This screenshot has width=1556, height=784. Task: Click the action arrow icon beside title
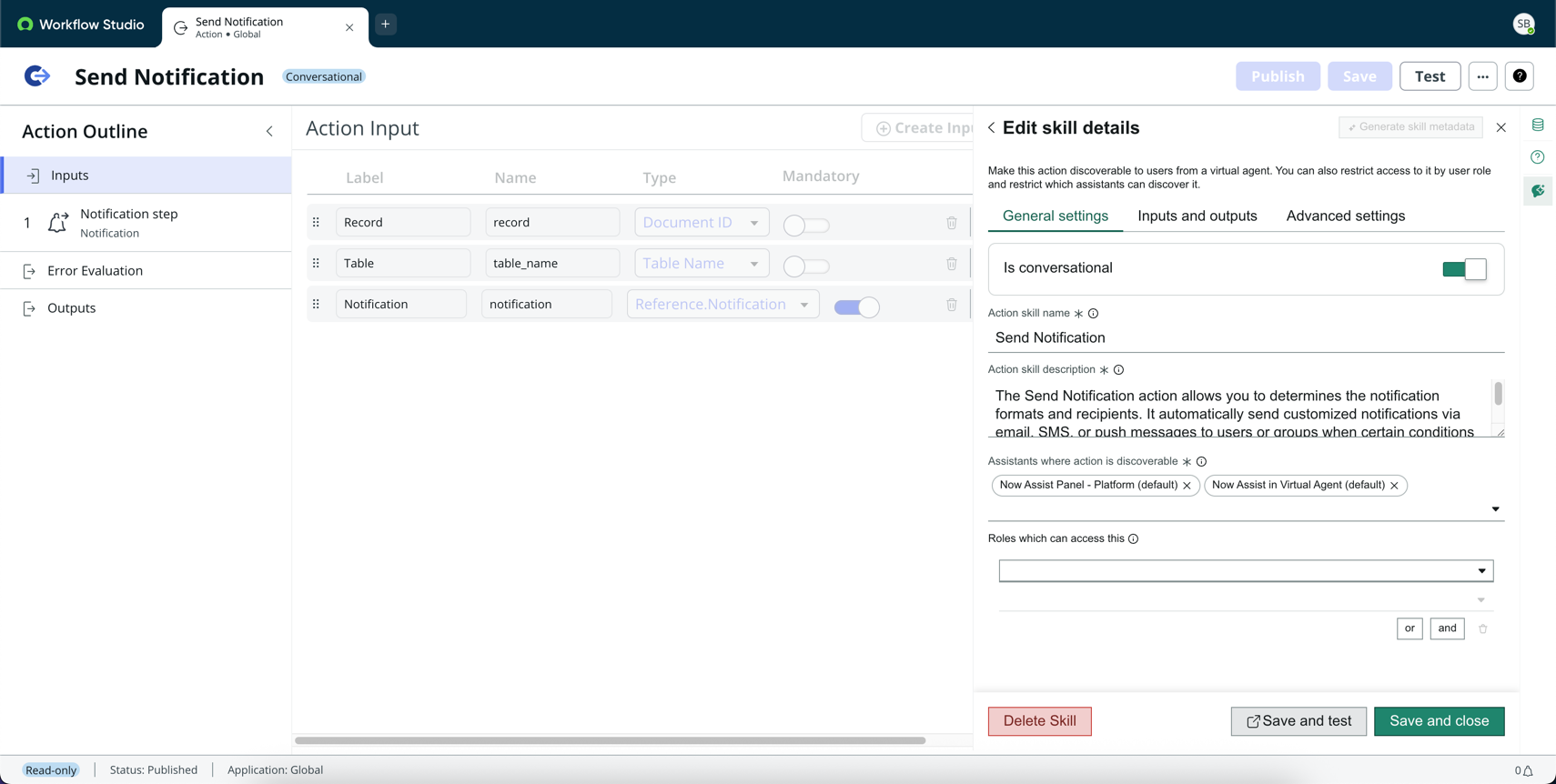click(x=37, y=76)
